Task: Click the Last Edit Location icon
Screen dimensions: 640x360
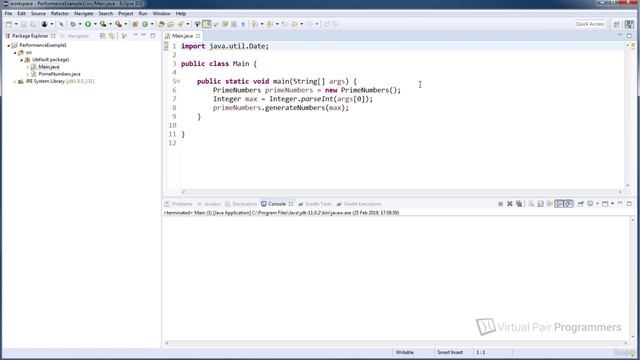Action: pyautogui.click(x=285, y=24)
